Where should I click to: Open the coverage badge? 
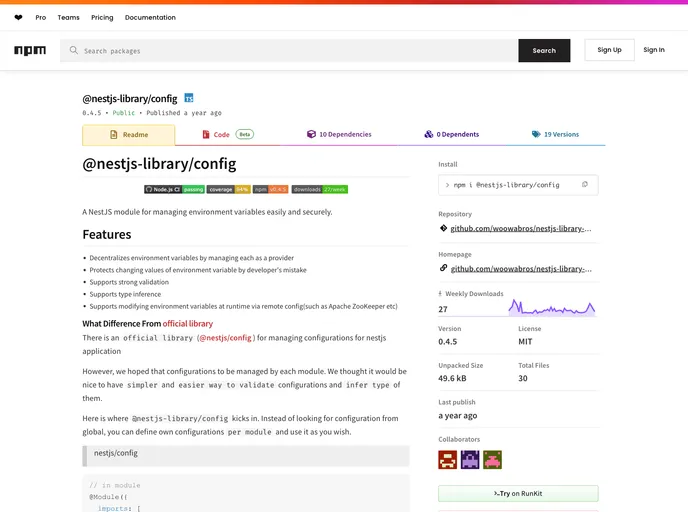(229, 190)
